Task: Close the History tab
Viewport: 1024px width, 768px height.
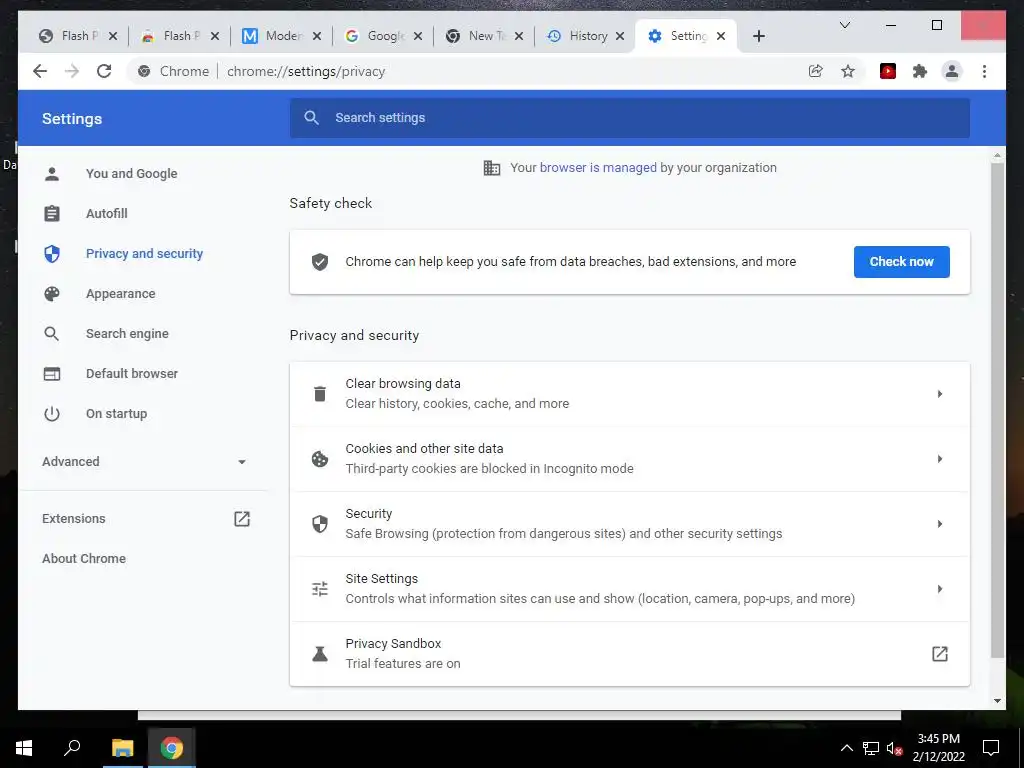Action: (x=620, y=36)
